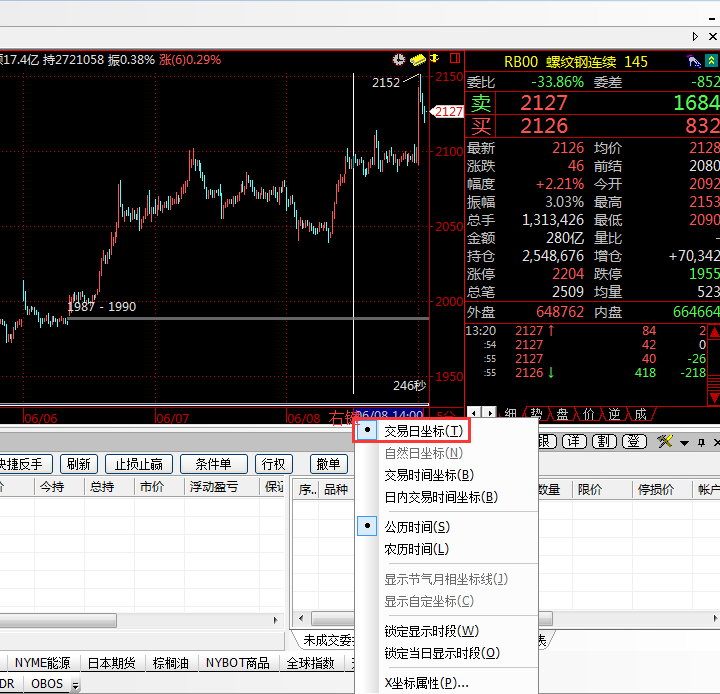Click the yellow arrows icon above the price axis
This screenshot has height=694, width=720.
(x=434, y=60)
